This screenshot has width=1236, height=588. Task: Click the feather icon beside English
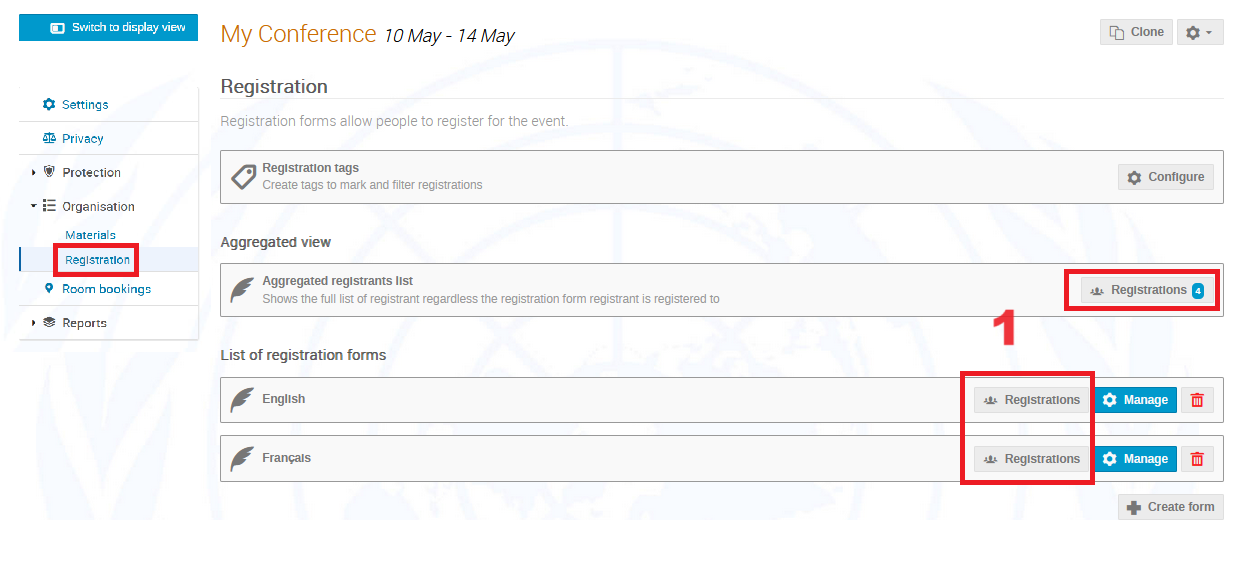(x=242, y=400)
